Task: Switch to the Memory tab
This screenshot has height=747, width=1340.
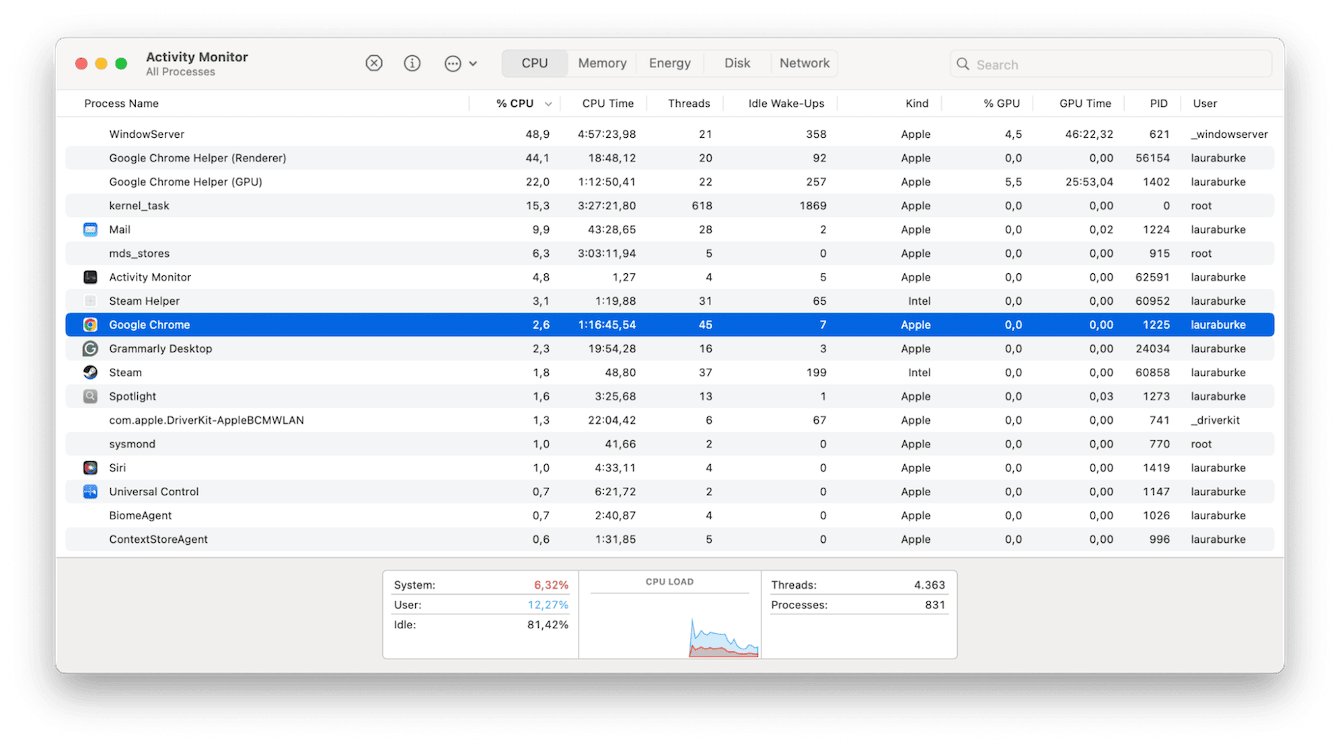Action: (602, 63)
